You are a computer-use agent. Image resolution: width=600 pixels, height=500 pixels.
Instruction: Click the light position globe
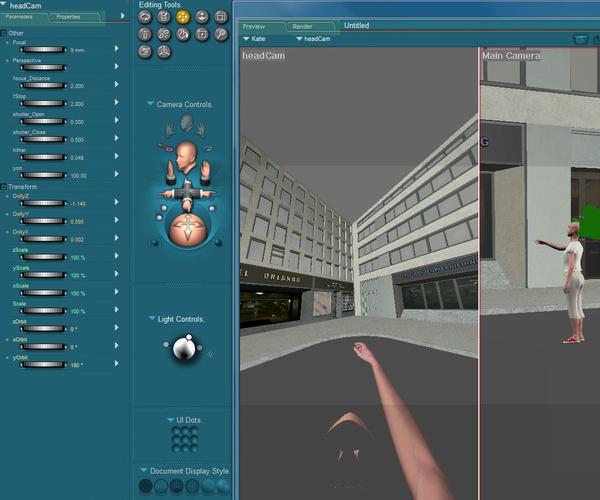point(183,349)
